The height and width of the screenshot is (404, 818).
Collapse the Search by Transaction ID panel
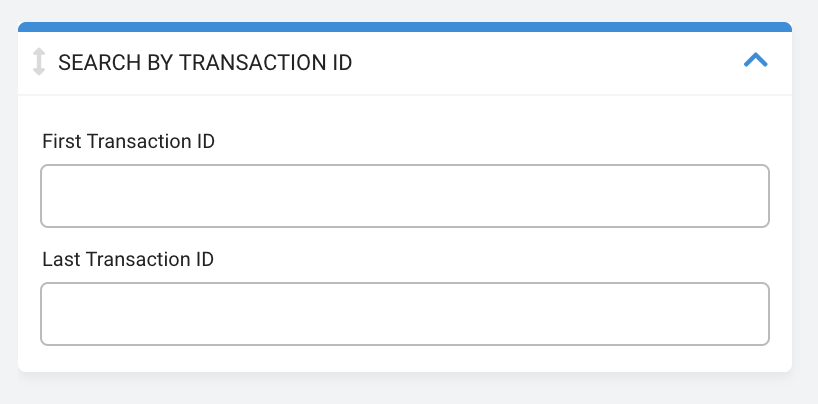pos(755,61)
